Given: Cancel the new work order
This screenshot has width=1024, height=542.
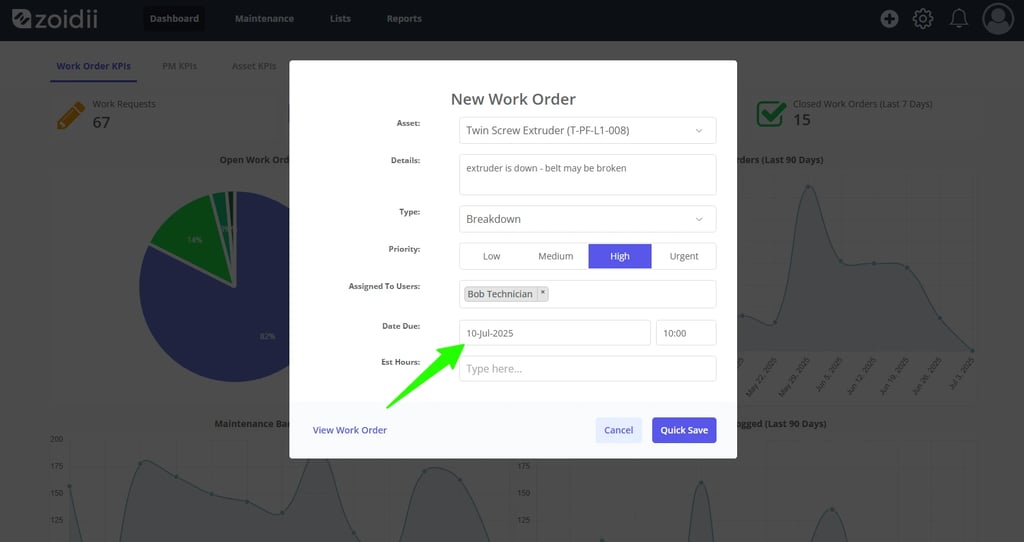Looking at the screenshot, I should click(x=618, y=430).
